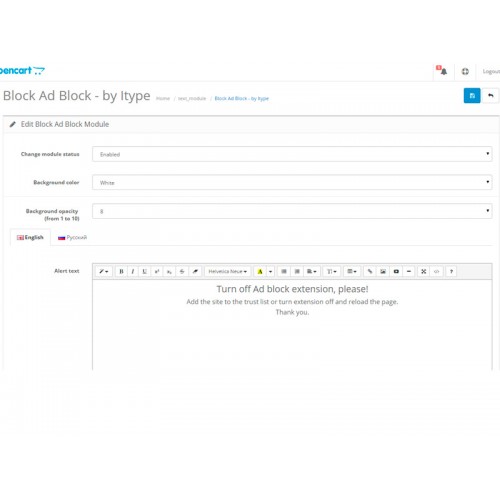This screenshot has width=500, height=500.
Task: Toggle fullscreen mode in the editor
Action: tap(423, 271)
